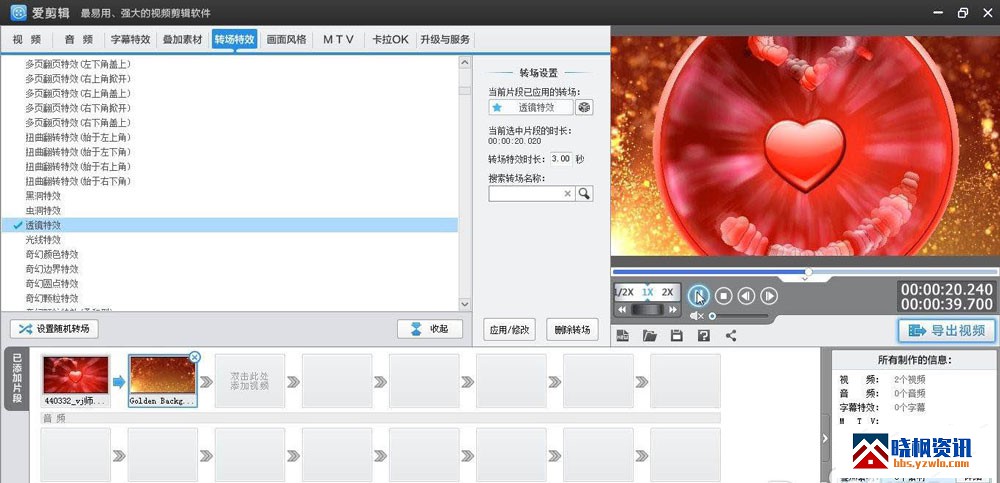Click the speed jog wheel slider
The width and height of the screenshot is (1000, 483).
(647, 309)
